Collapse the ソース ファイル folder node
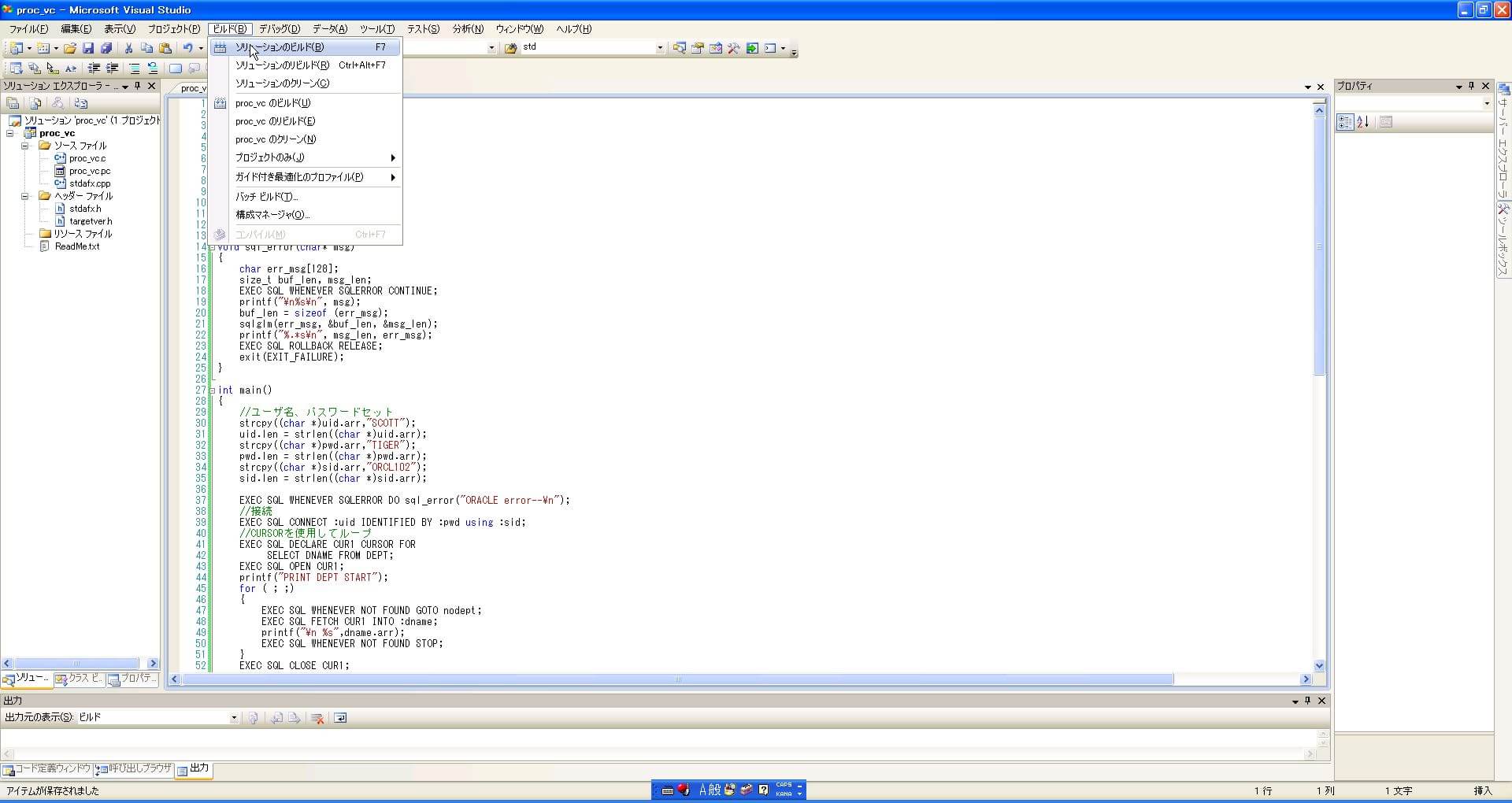1512x803 pixels. 25,146
